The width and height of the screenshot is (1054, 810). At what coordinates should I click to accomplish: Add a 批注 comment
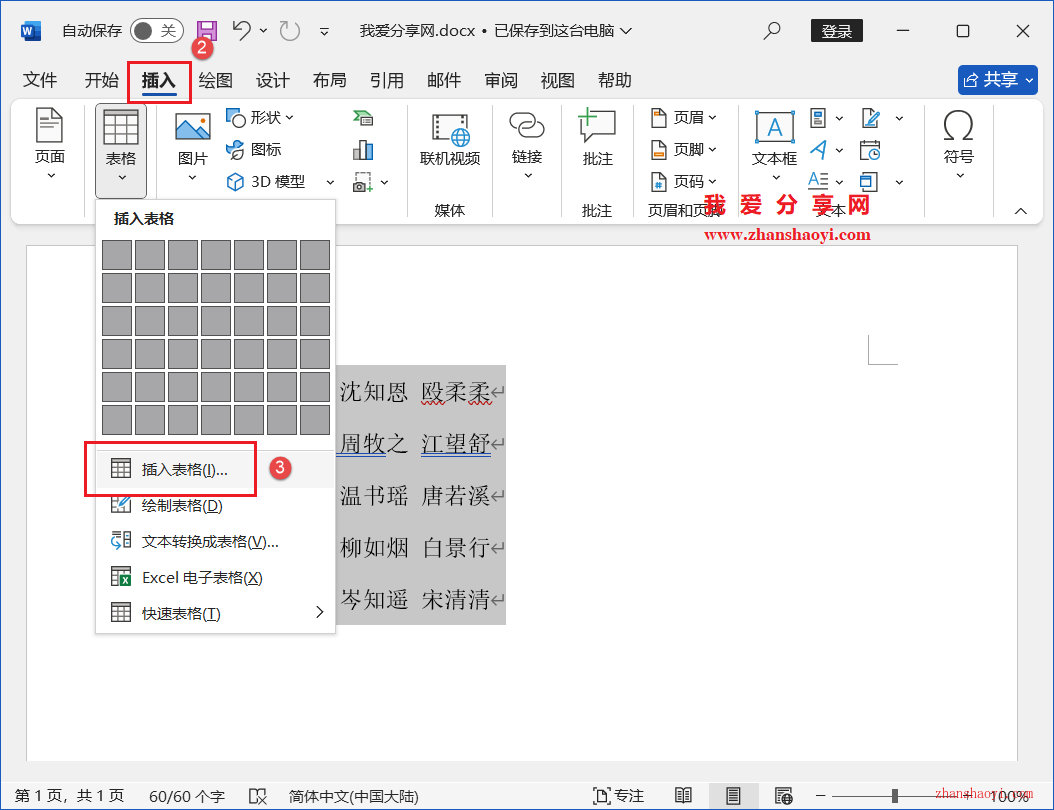[597, 137]
